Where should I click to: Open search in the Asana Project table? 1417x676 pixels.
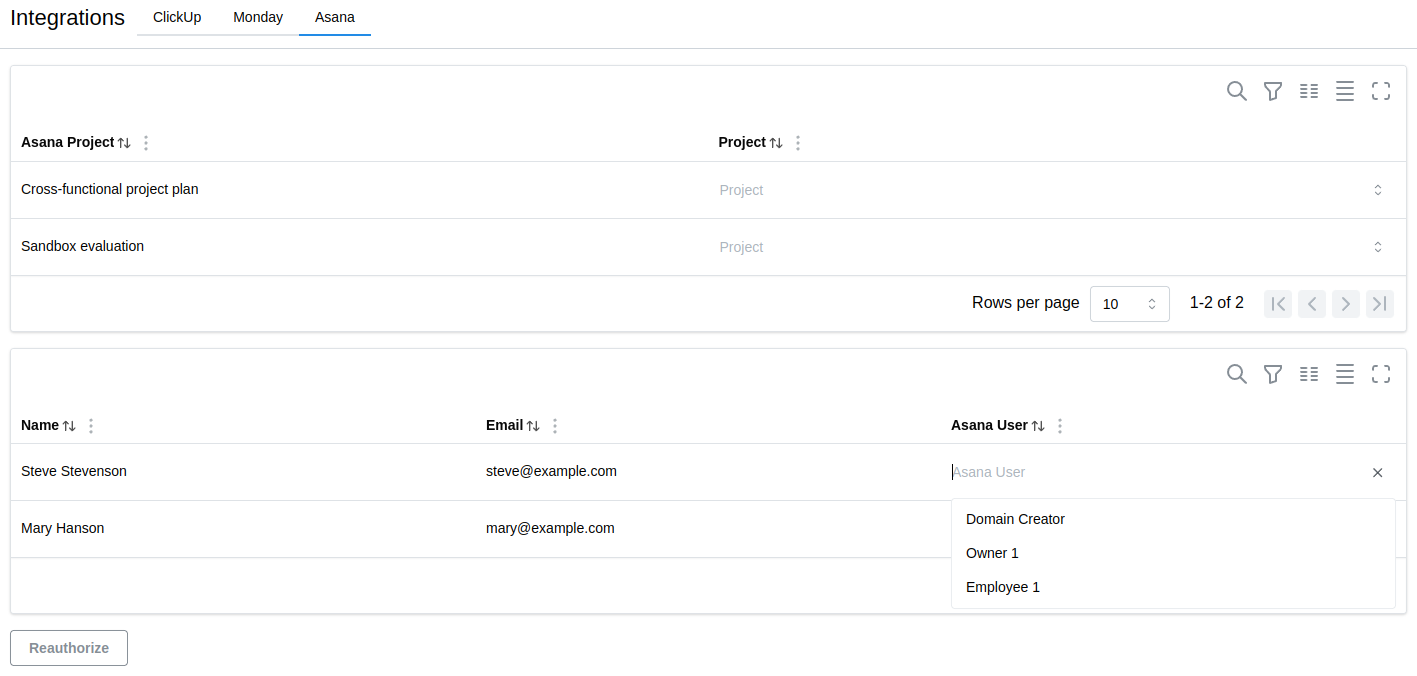pyautogui.click(x=1237, y=91)
